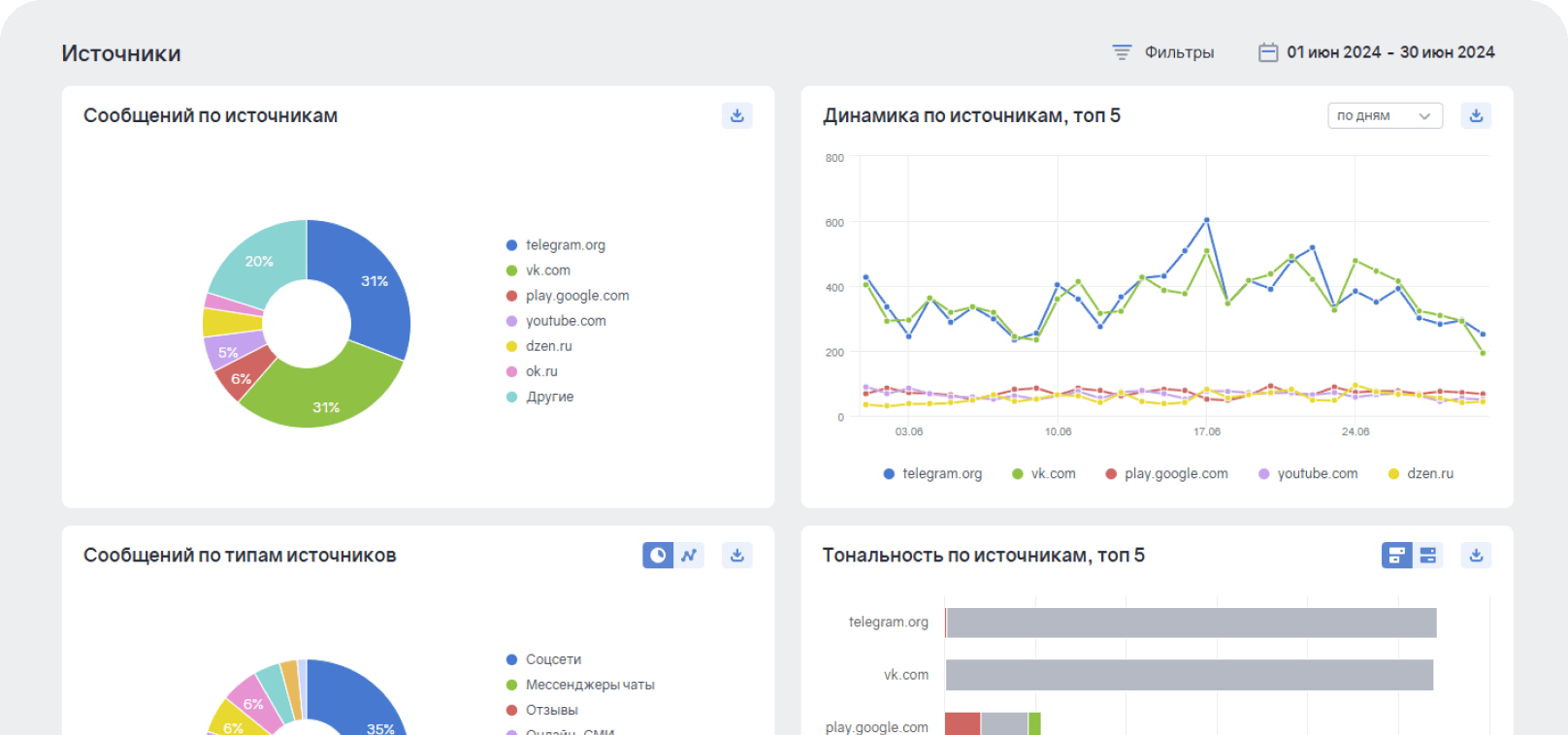Click the calendar icon beside the date range
The height and width of the screenshot is (735, 1568).
pos(1268,52)
